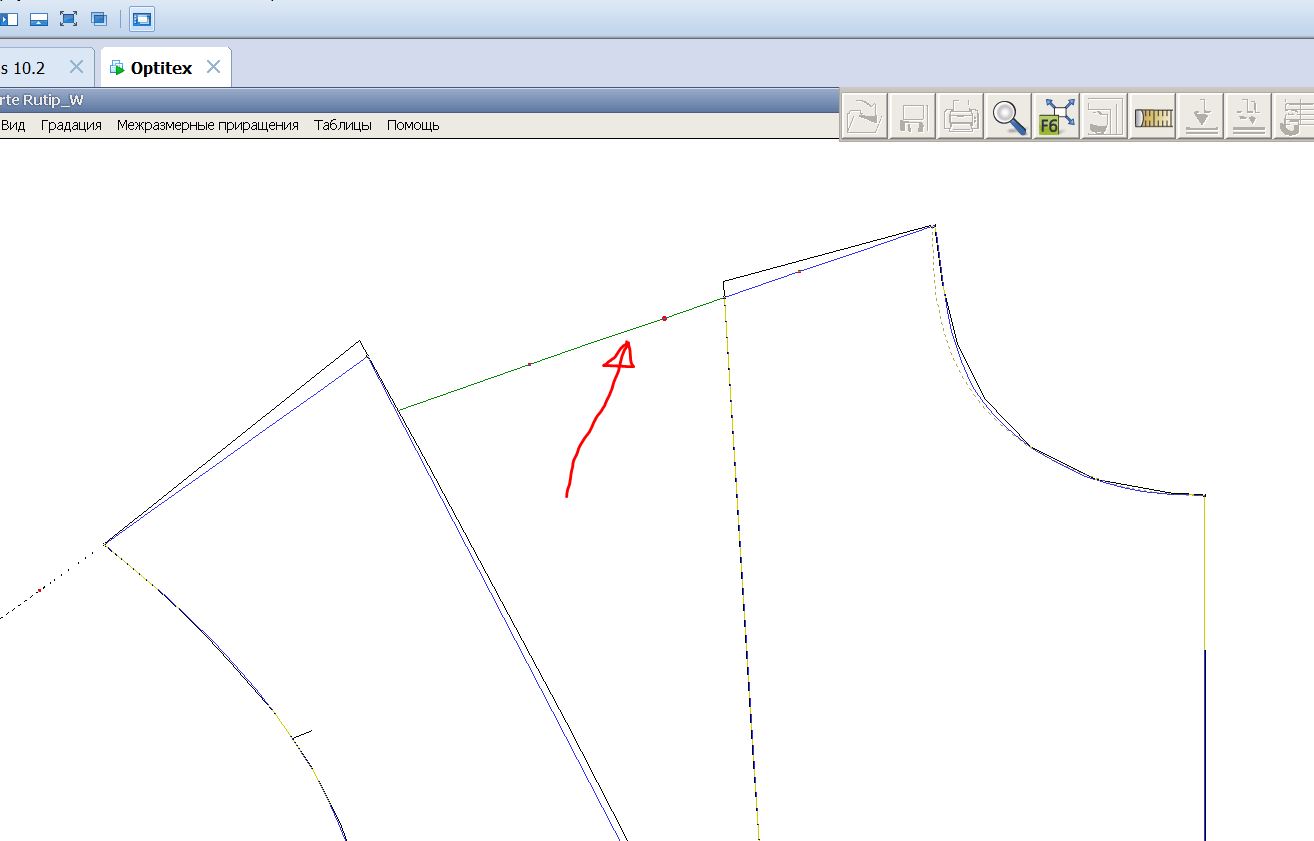Open the Градация menu
This screenshot has width=1314, height=841.
pos(71,125)
